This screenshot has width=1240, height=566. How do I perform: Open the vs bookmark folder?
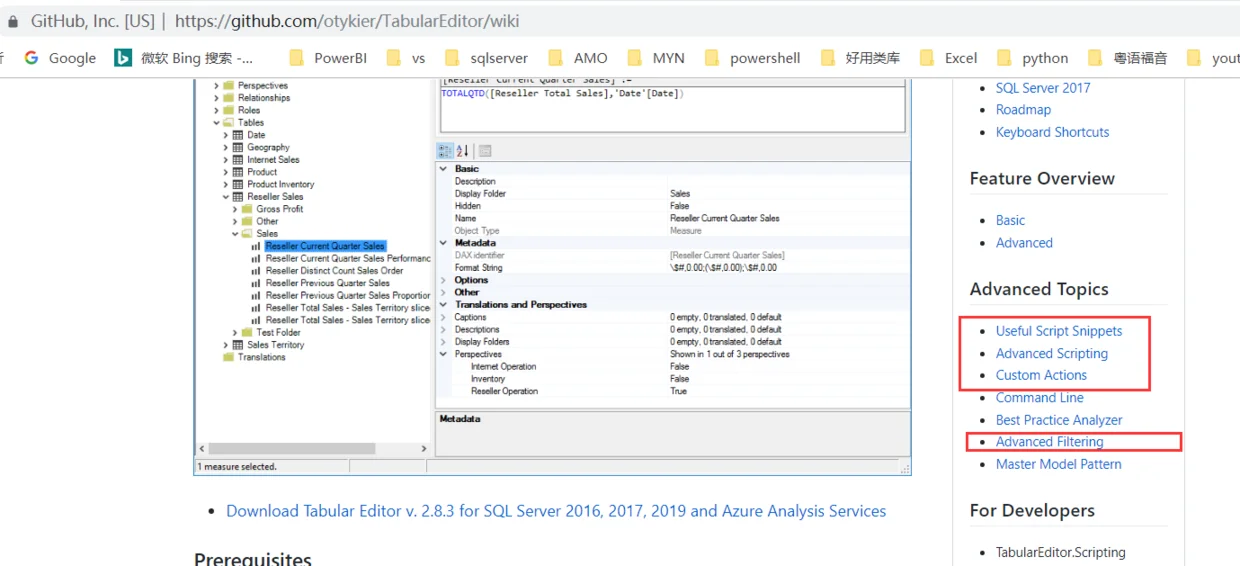406,58
